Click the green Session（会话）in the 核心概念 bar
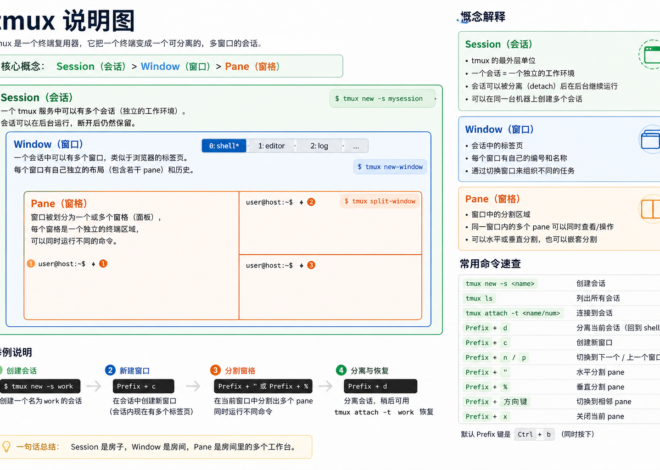660x470 pixels. [91, 66]
